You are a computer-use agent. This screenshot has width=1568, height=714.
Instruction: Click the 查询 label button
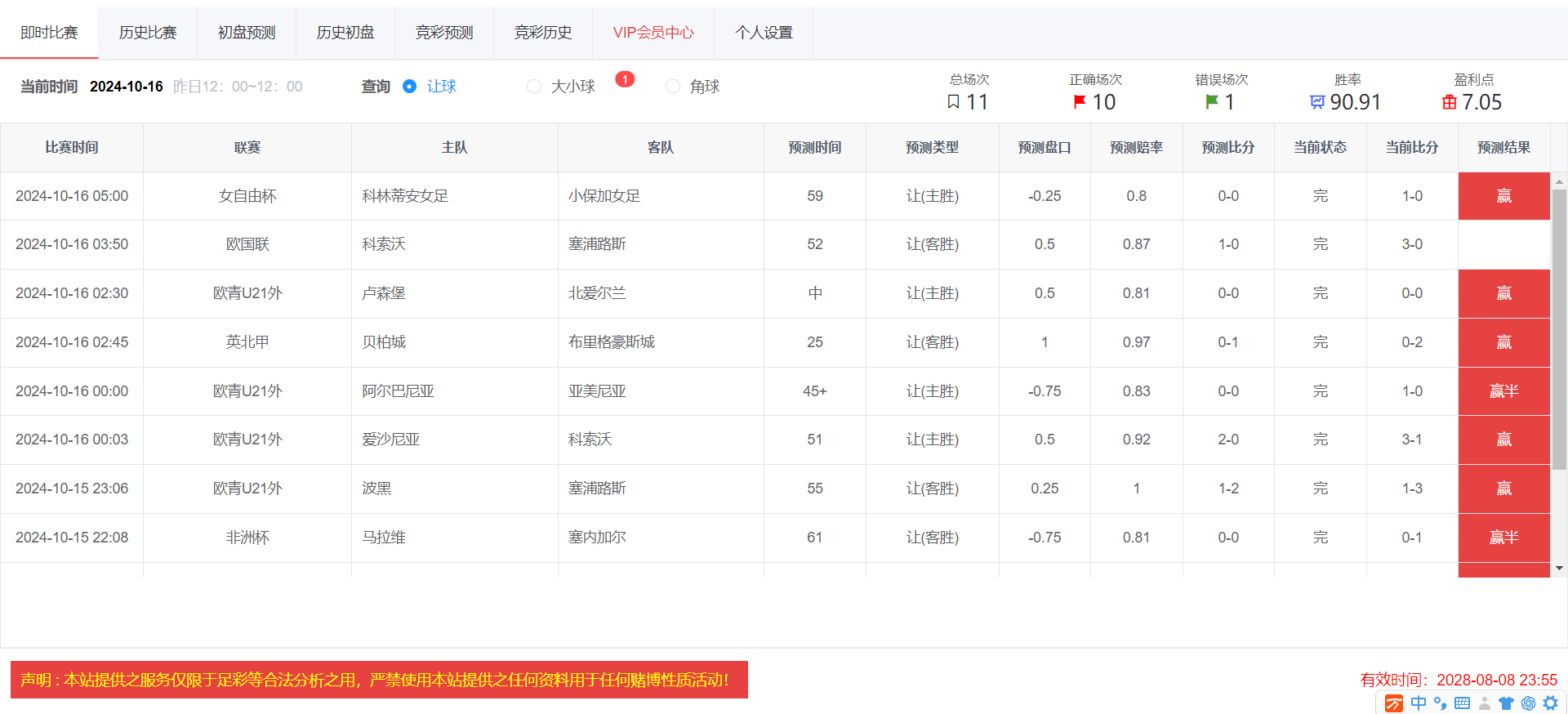[x=376, y=87]
